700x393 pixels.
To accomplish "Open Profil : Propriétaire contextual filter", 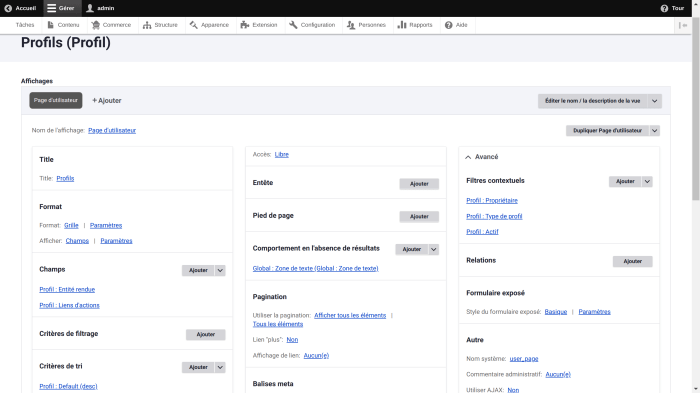I will 492,201.
